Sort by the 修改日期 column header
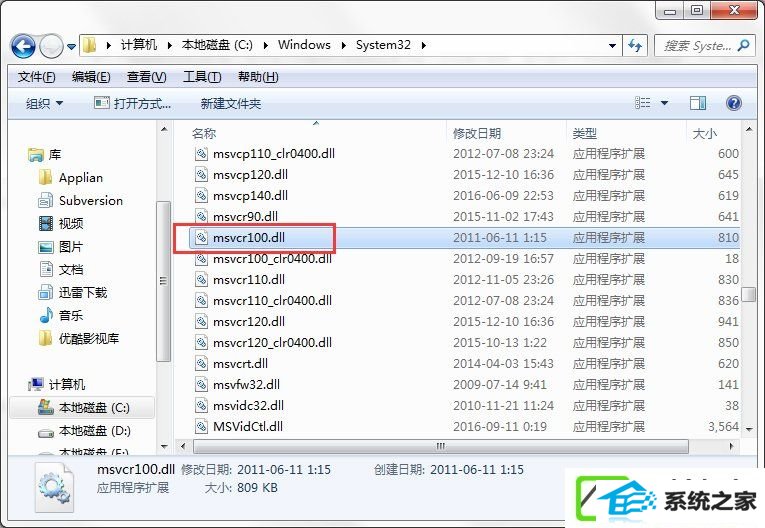The image size is (765, 528). tap(477, 133)
